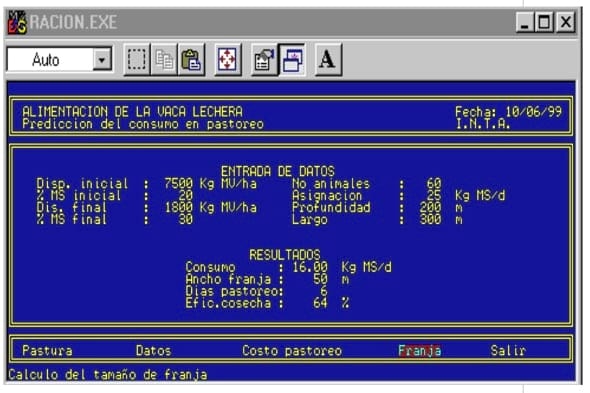Click the Disp. inicial value 7500
The width and height of the screenshot is (590, 393).
179,183
